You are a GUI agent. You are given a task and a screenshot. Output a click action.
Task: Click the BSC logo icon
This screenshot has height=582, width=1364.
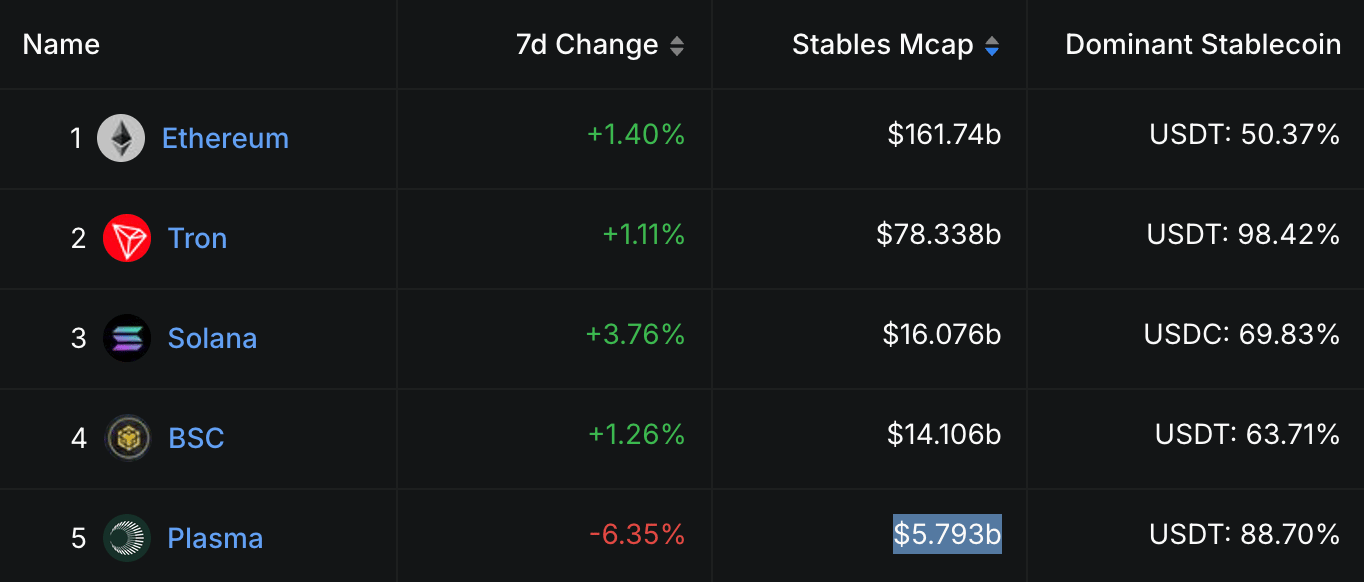point(127,438)
